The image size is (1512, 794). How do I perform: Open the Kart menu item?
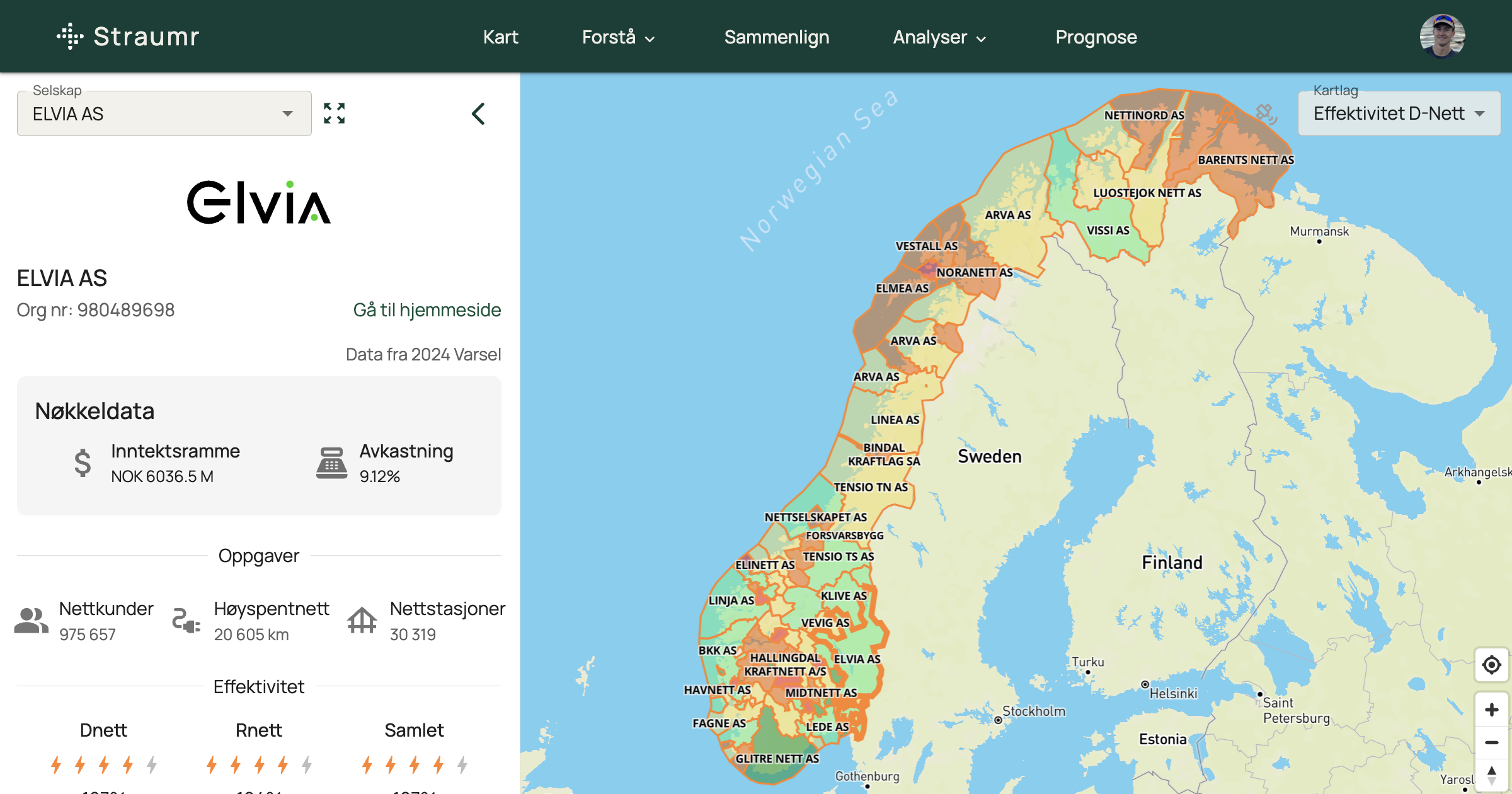[x=500, y=37]
